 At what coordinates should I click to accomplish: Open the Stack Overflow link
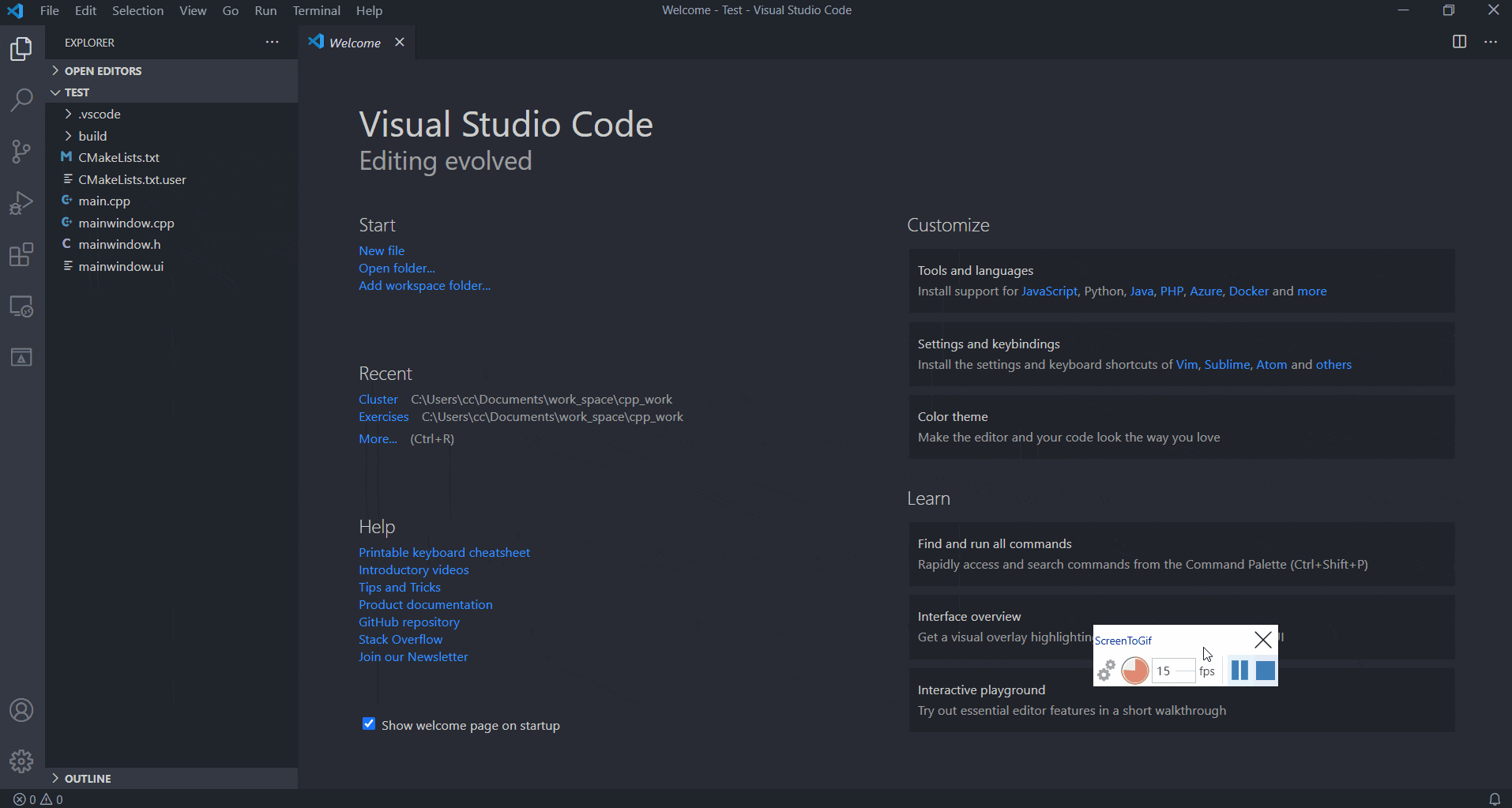(x=401, y=639)
